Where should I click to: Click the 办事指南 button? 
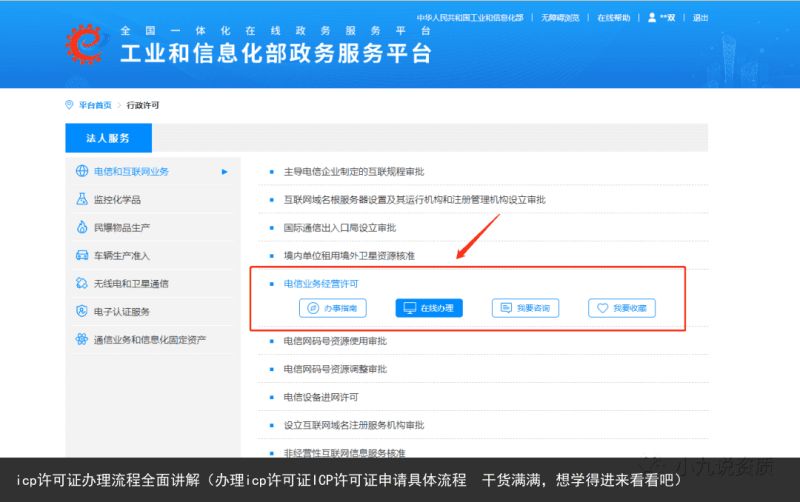point(333,308)
